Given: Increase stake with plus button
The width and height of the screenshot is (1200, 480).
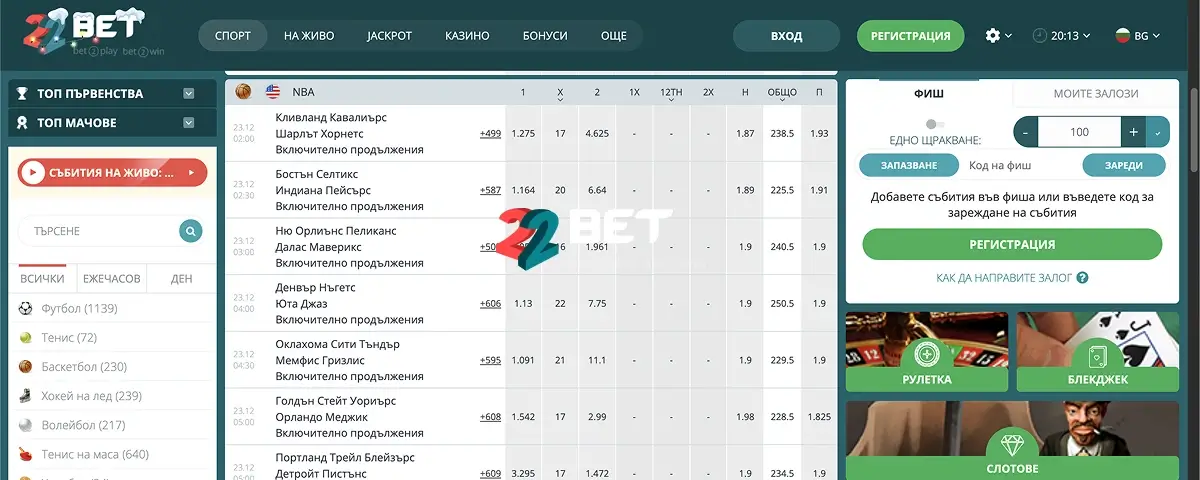Looking at the screenshot, I should tap(1133, 131).
